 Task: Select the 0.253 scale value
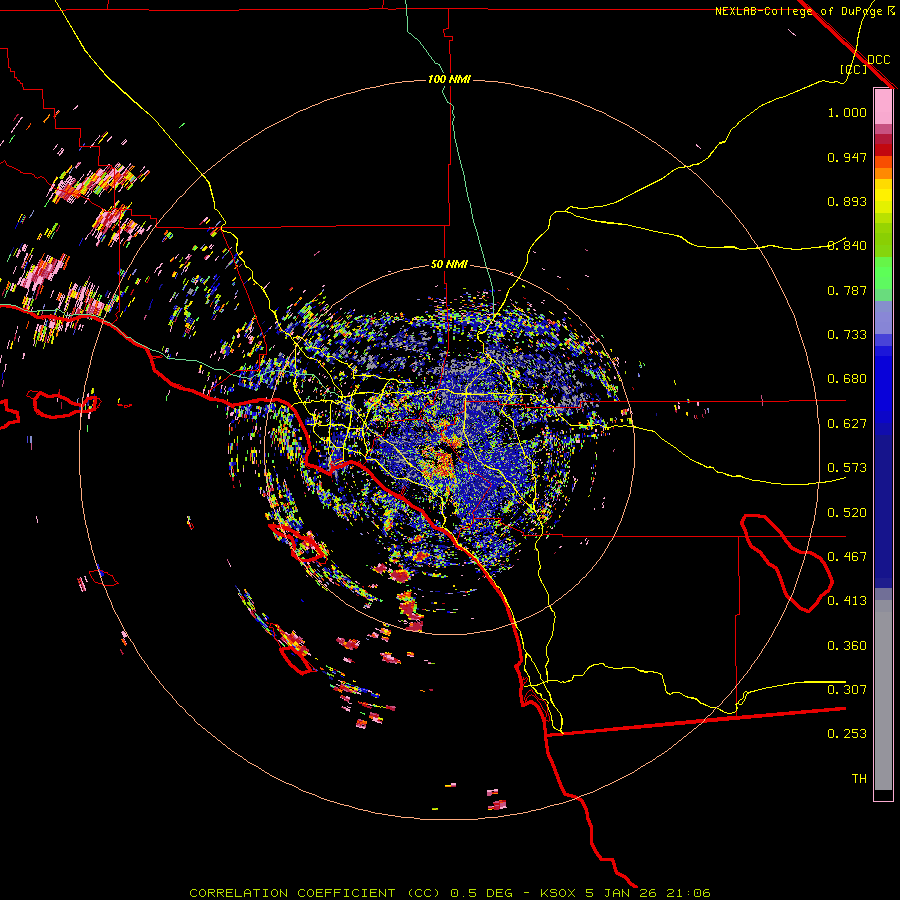pyautogui.click(x=847, y=734)
